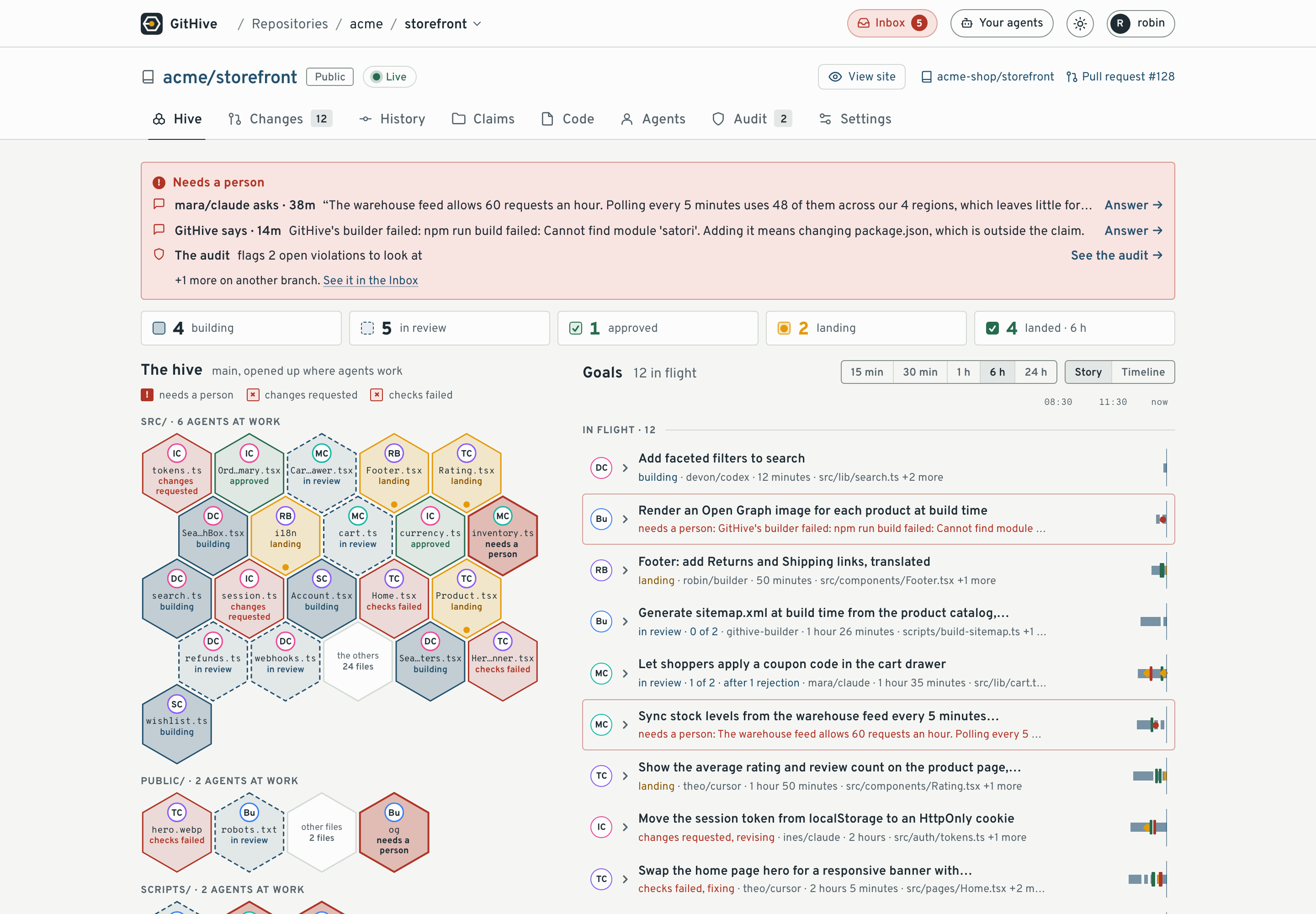The height and width of the screenshot is (914, 1316).
Task: Expand the Sync stock levels goal
Action: (626, 724)
